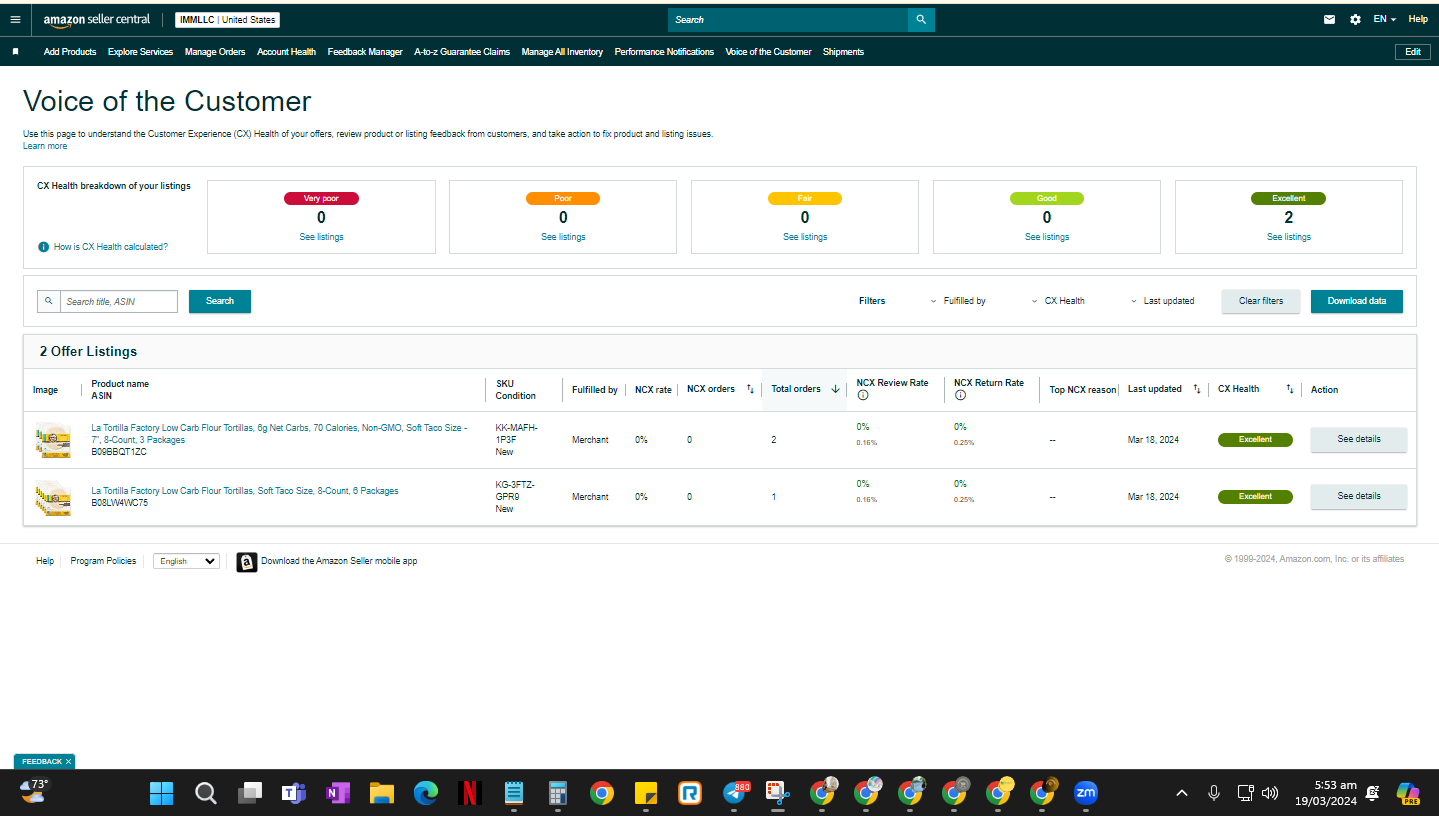Expand the CX Health filter

point(1058,301)
